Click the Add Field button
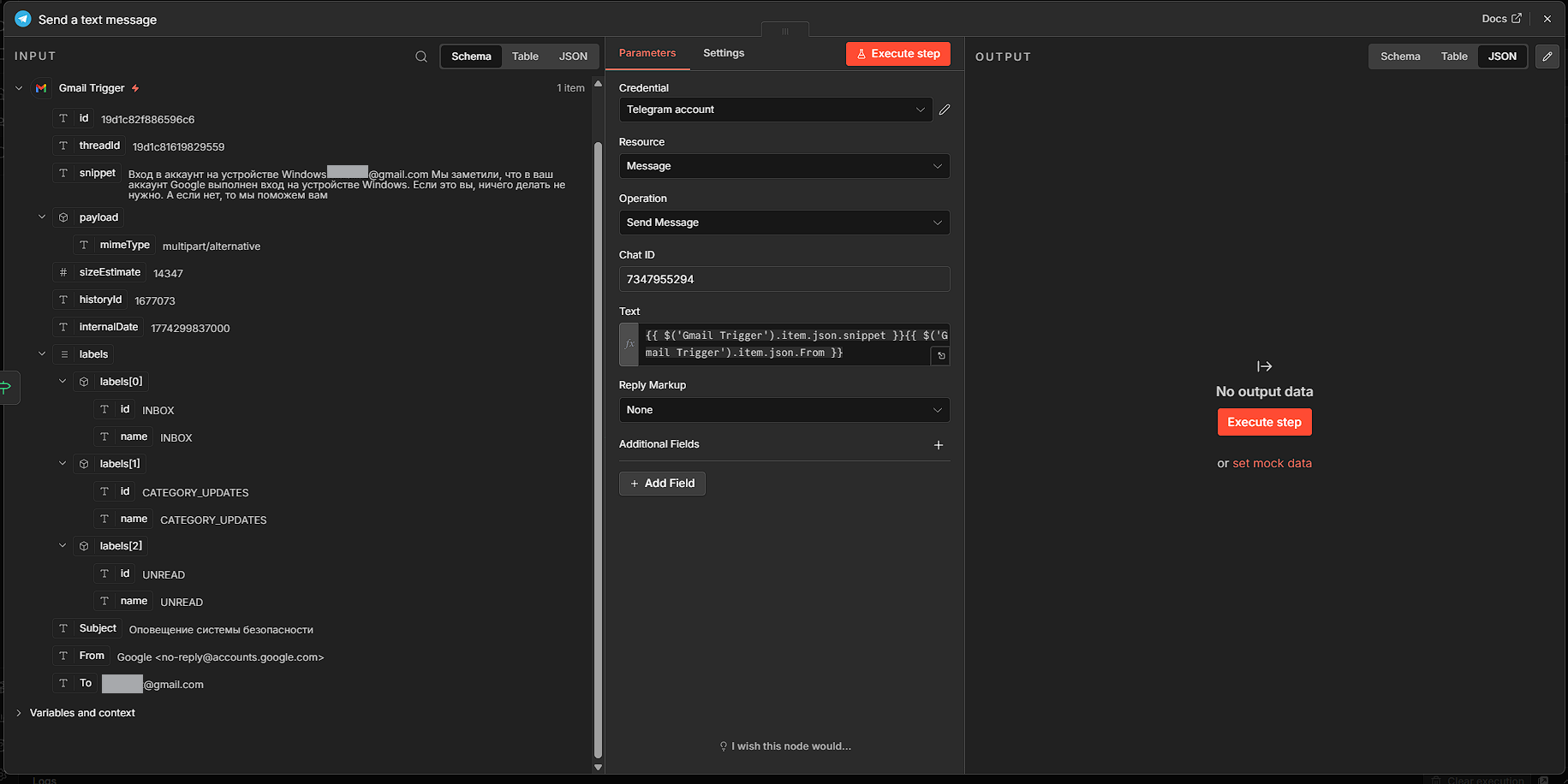The image size is (1568, 784). tap(662, 484)
